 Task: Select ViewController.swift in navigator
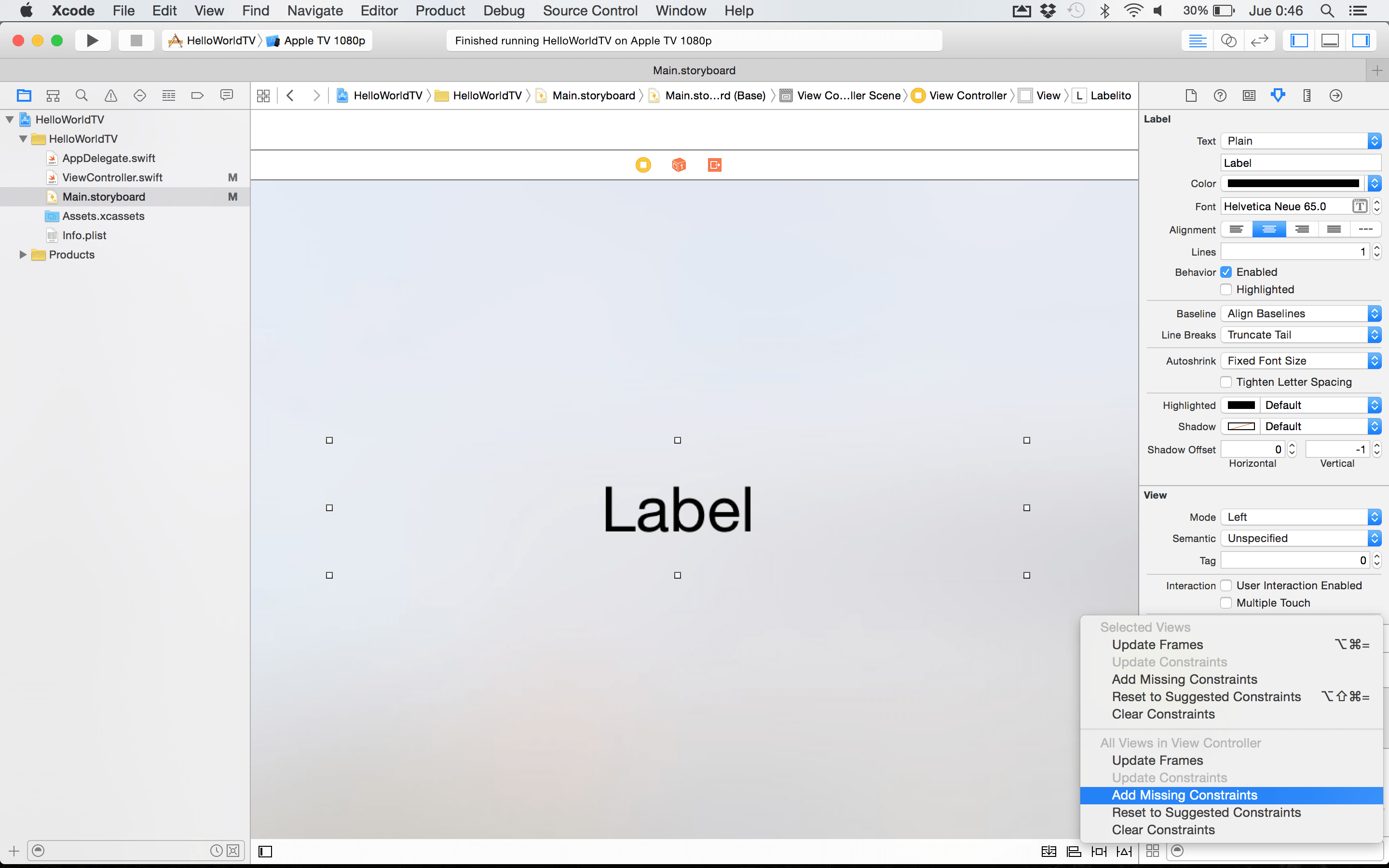click(112, 177)
